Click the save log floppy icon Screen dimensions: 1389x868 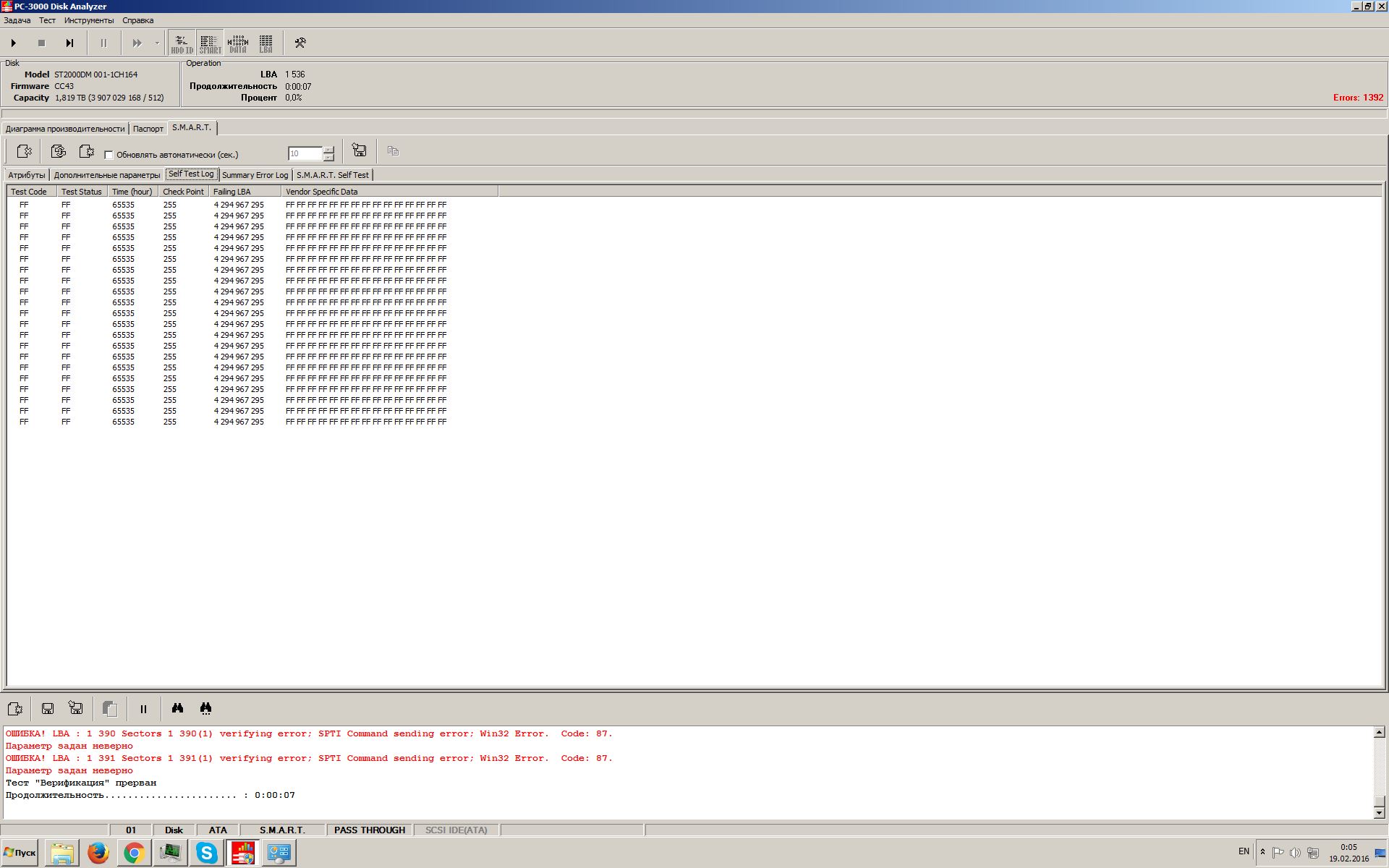coord(48,709)
